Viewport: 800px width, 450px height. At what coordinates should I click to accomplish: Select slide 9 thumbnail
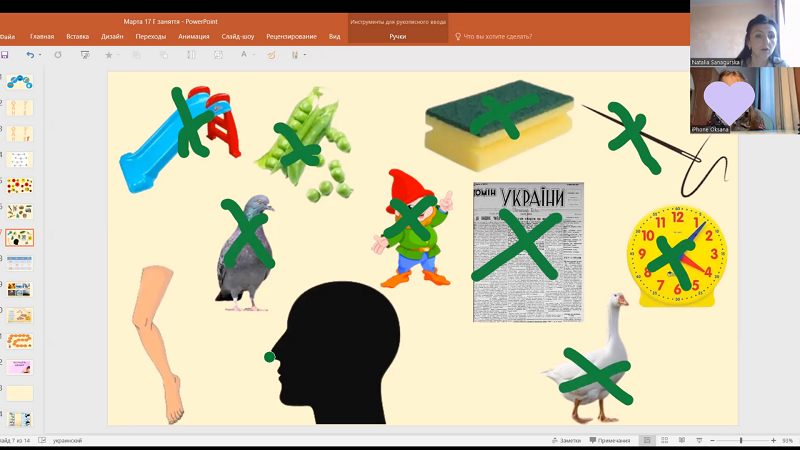click(20, 289)
